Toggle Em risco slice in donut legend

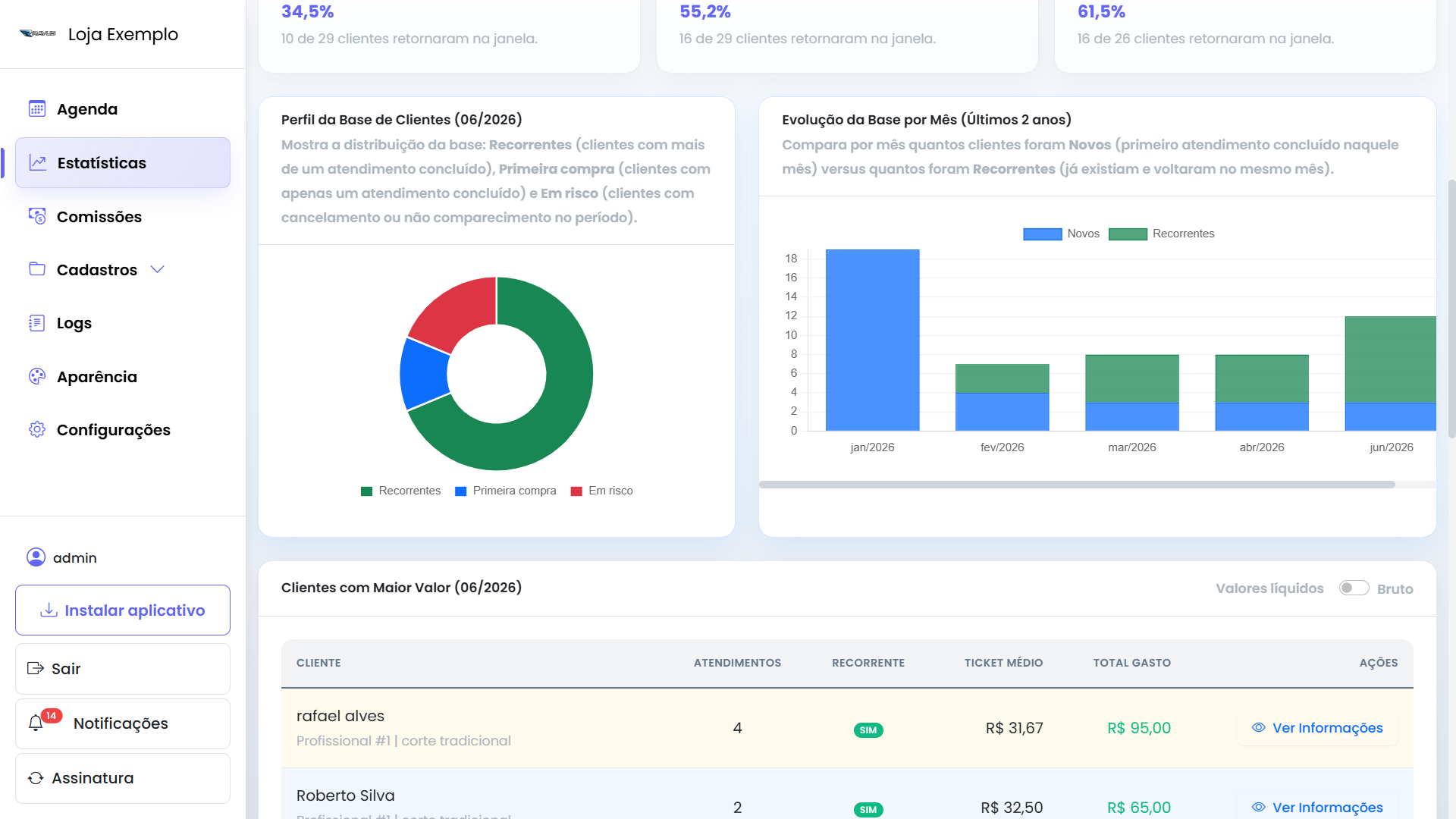pos(601,491)
